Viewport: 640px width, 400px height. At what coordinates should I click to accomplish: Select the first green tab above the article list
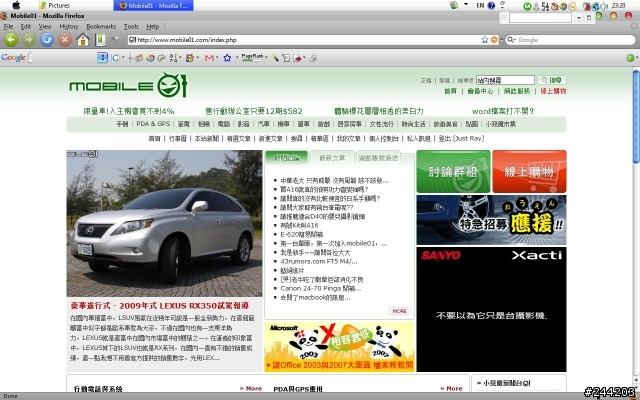[287, 158]
